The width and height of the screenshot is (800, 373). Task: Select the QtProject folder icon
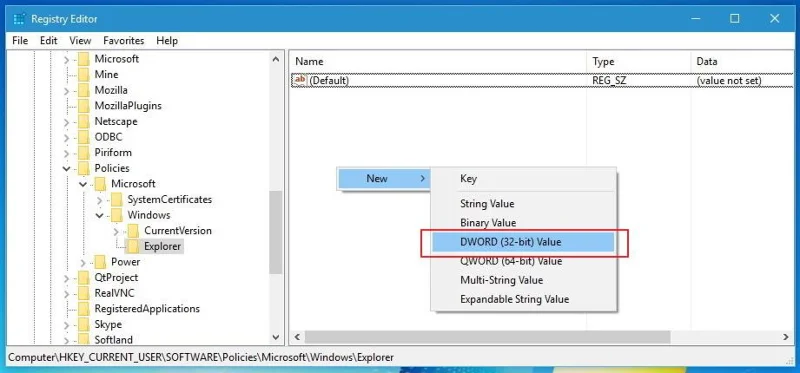pyautogui.click(x=83, y=277)
